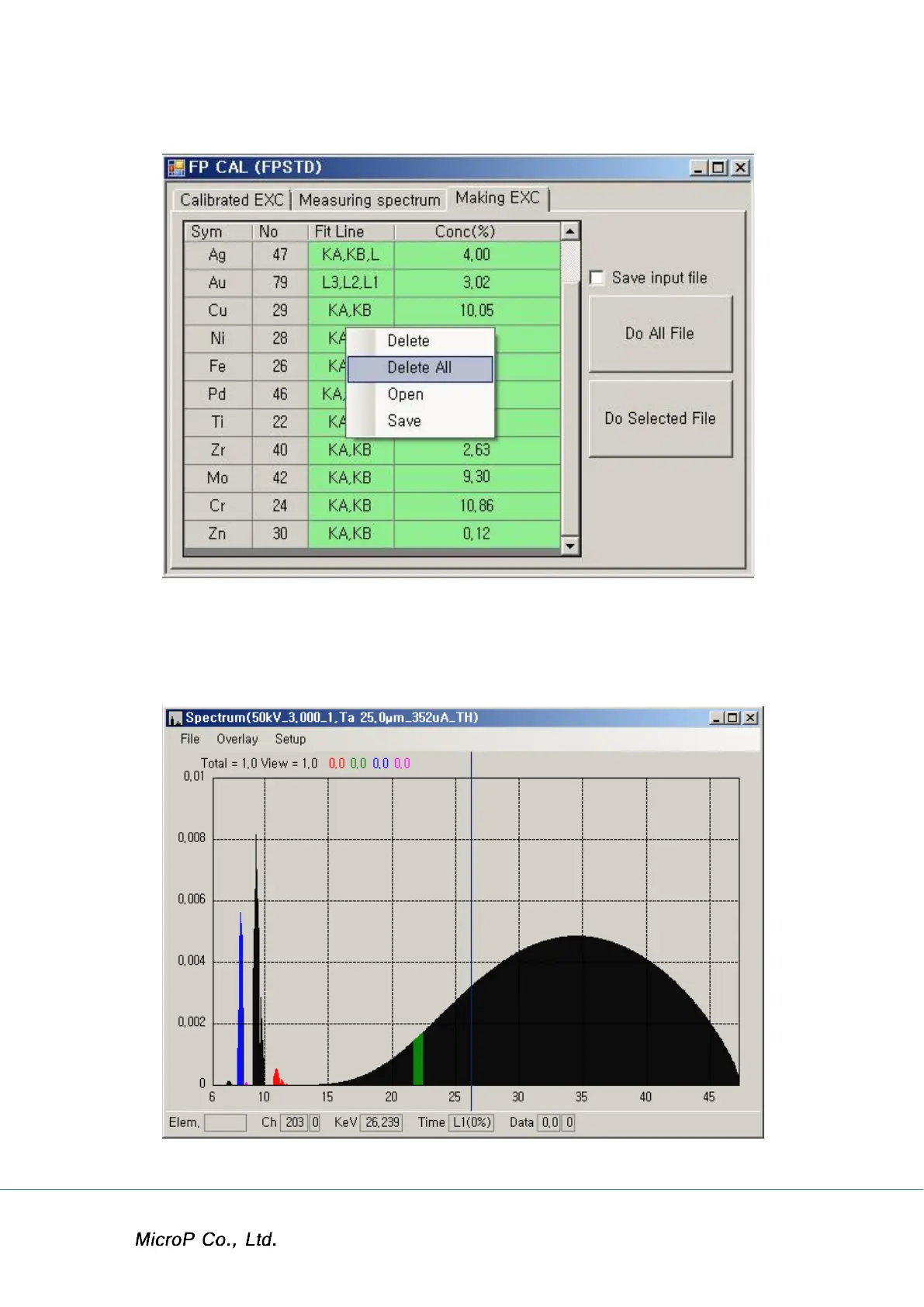Click the Au concentration value 3,02

coord(477,283)
